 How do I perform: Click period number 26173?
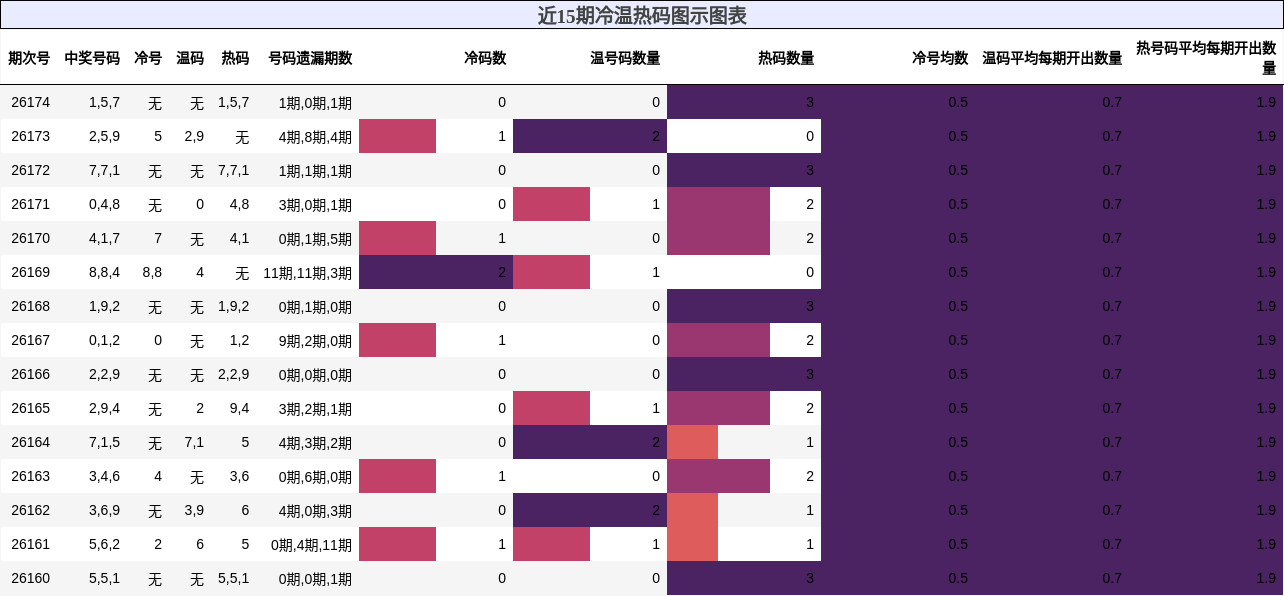click(x=30, y=136)
